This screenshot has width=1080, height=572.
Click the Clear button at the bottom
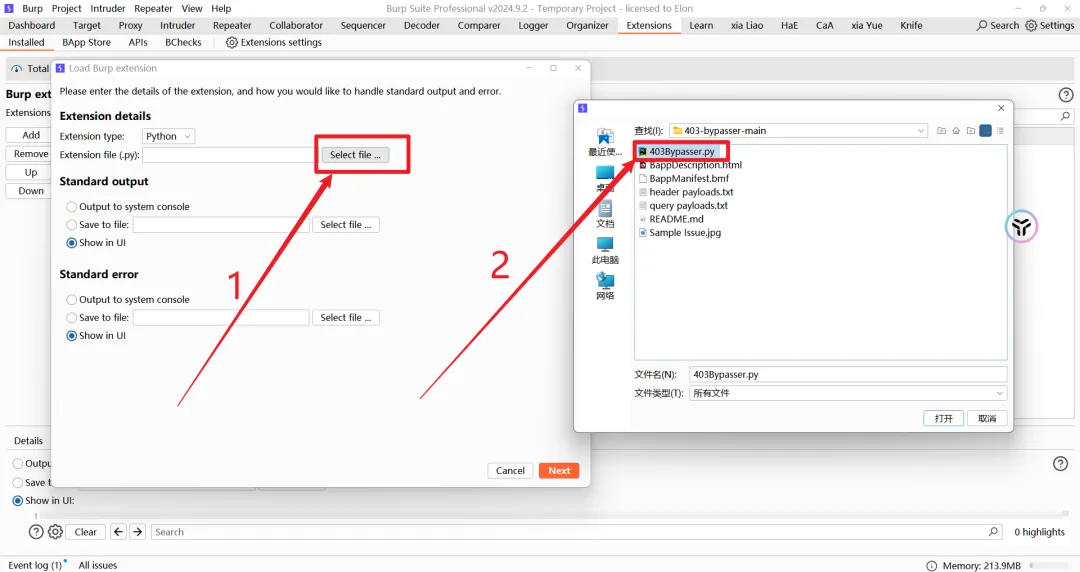click(85, 532)
